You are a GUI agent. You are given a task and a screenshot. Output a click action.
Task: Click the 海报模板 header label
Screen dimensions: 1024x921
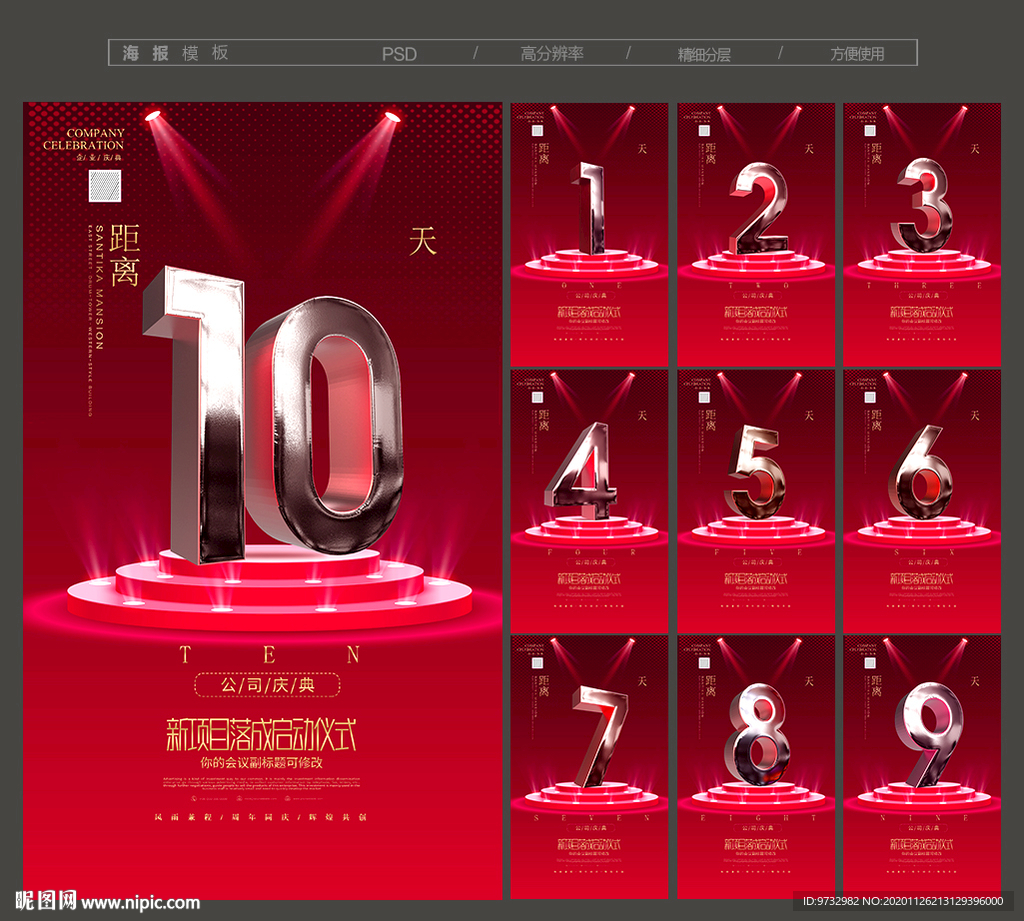point(175,53)
